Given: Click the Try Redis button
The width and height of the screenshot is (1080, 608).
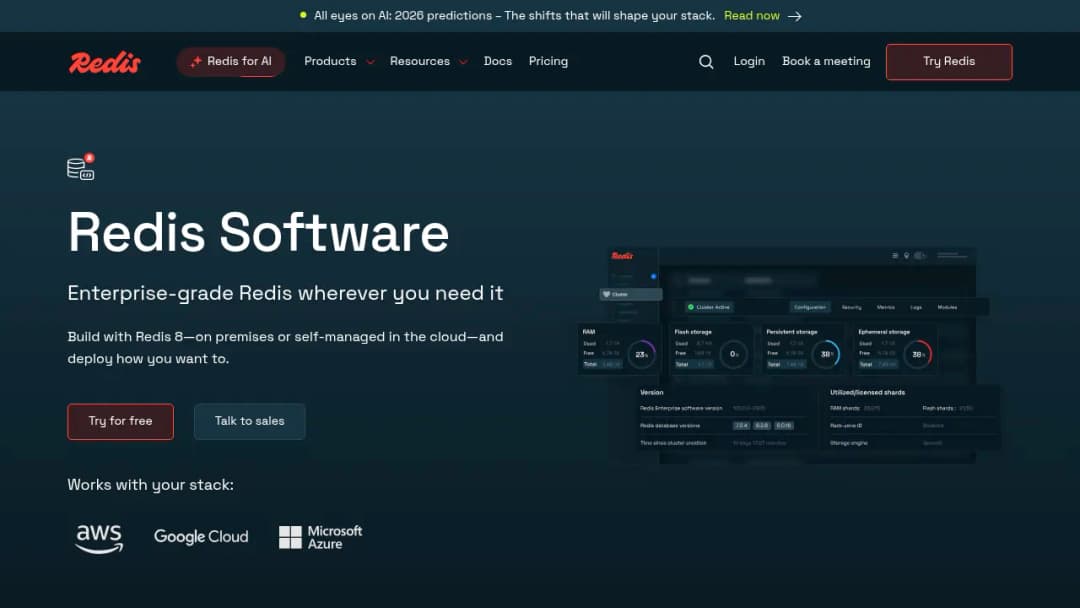Looking at the screenshot, I should click(949, 62).
